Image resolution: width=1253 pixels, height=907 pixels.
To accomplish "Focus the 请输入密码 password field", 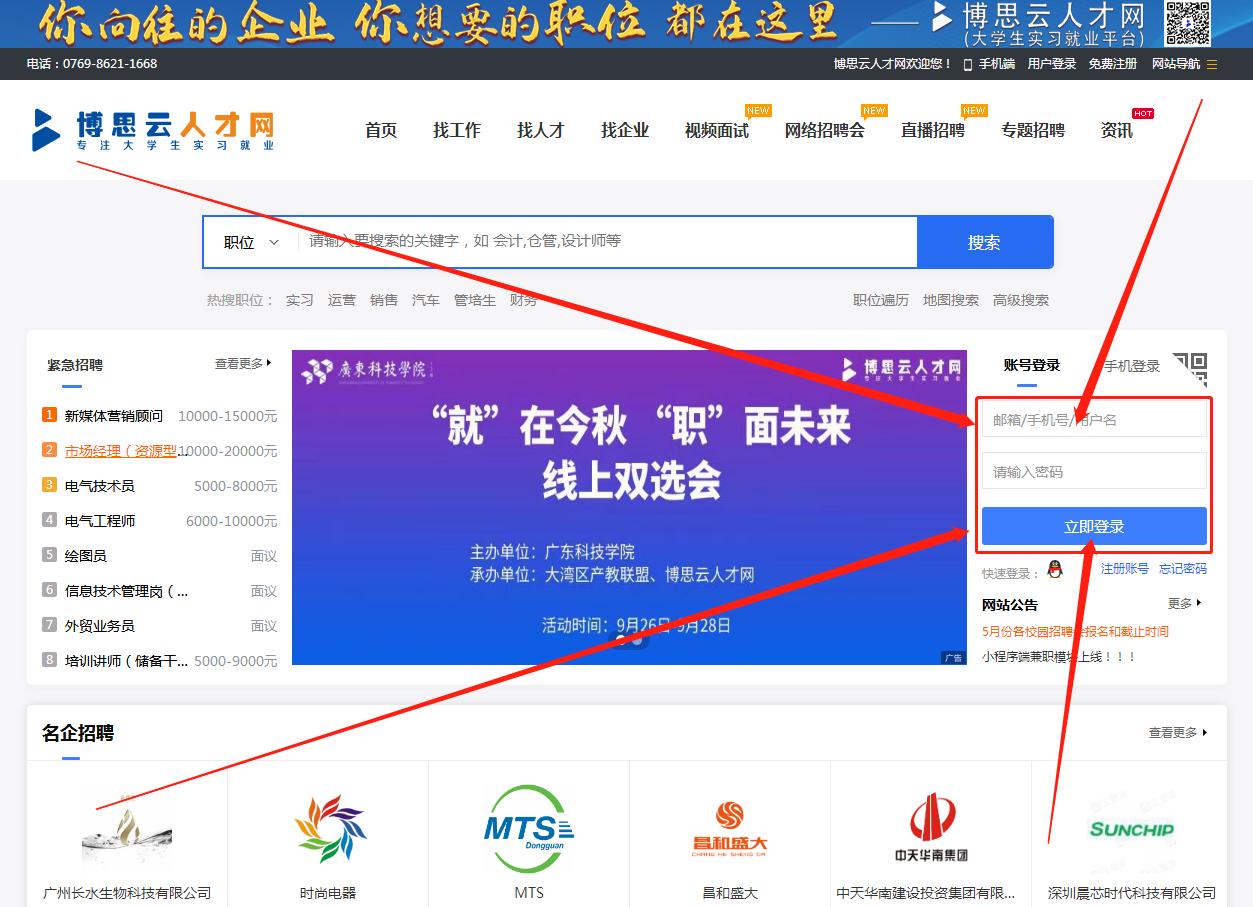I will [1094, 472].
